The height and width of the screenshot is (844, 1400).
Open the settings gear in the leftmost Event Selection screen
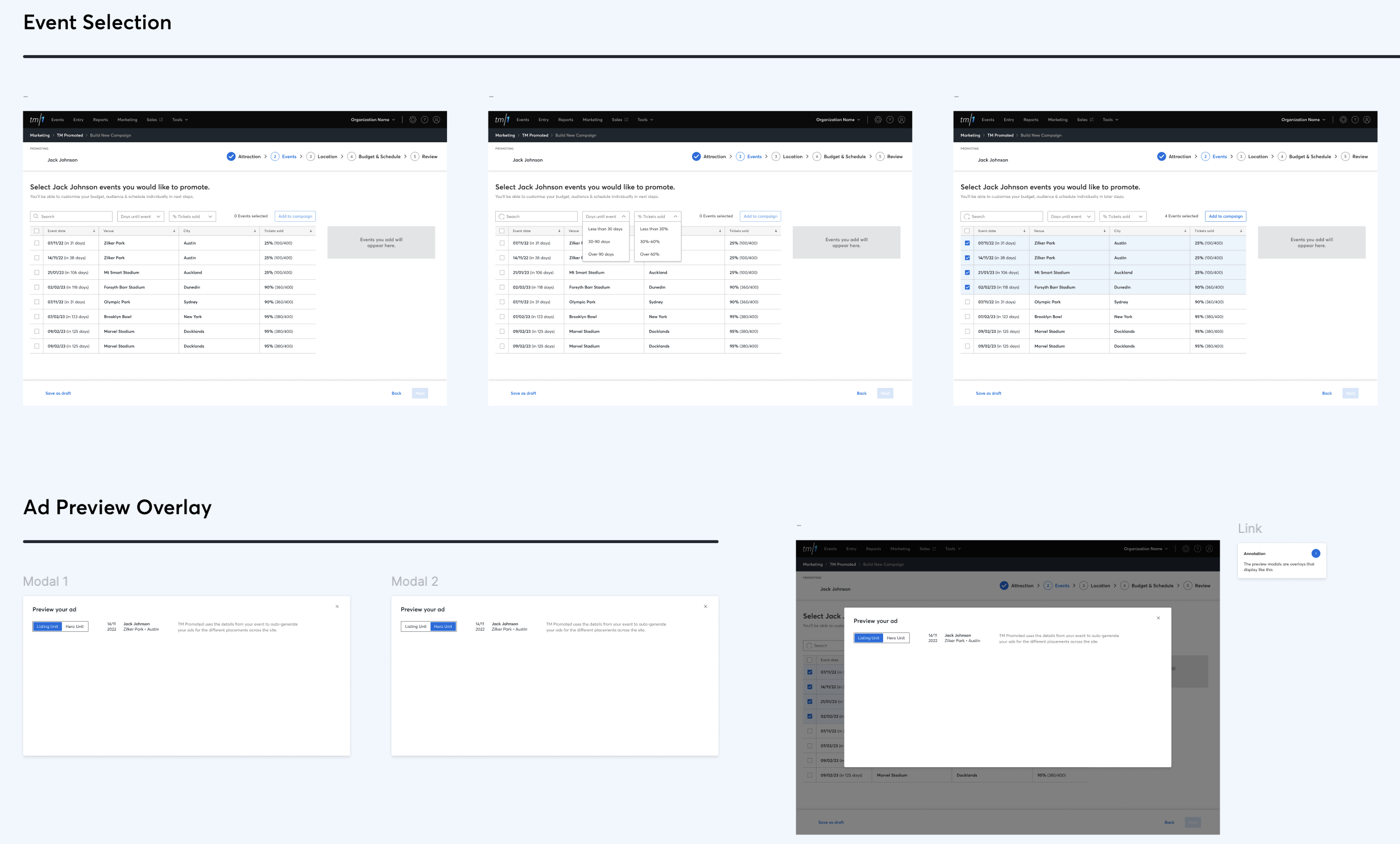(413, 120)
